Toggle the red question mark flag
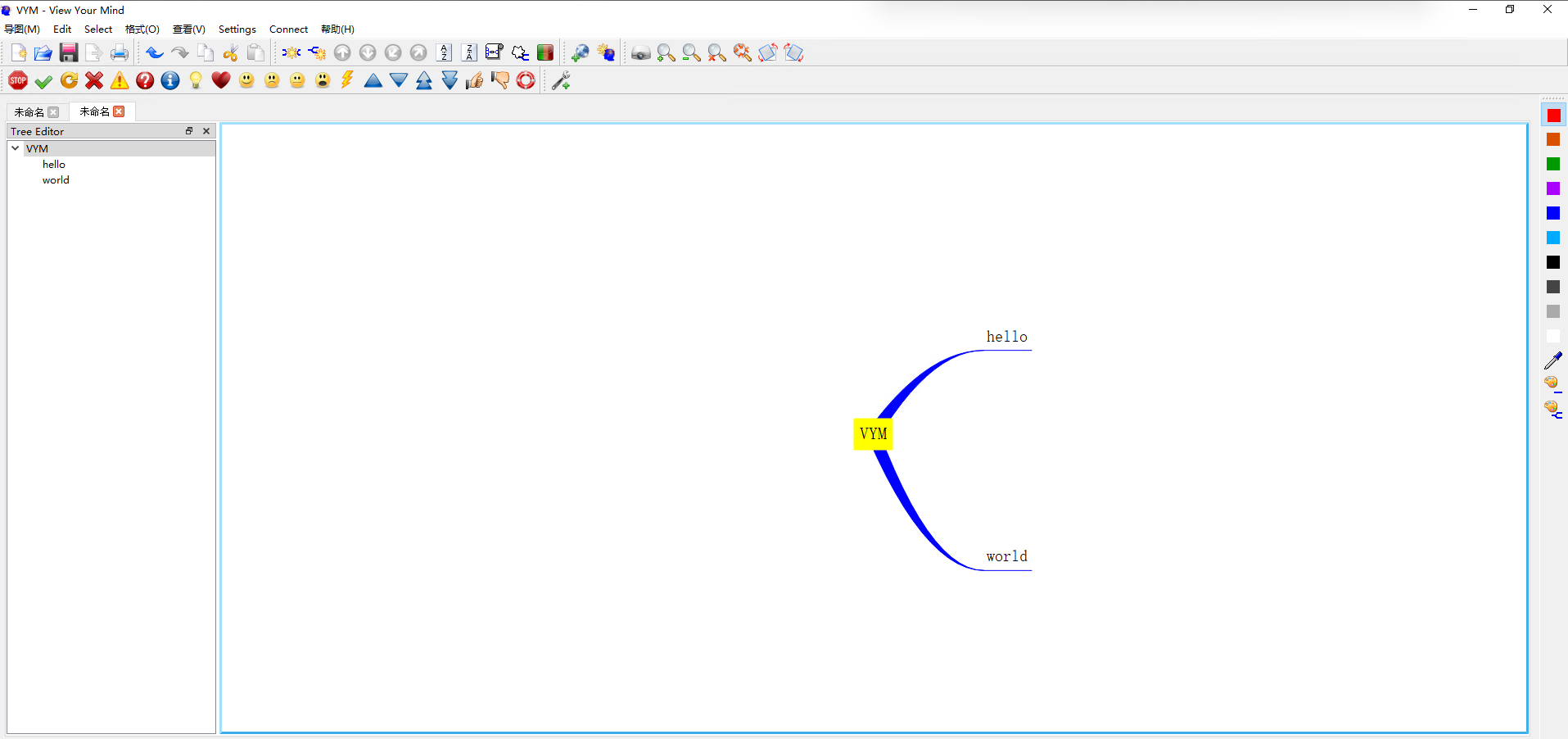 click(145, 80)
